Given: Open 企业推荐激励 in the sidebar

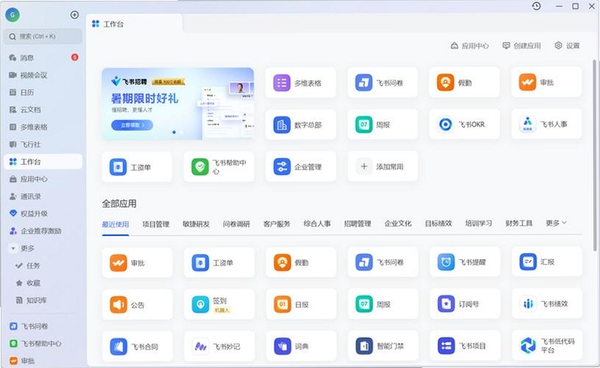Looking at the screenshot, I should (43, 231).
